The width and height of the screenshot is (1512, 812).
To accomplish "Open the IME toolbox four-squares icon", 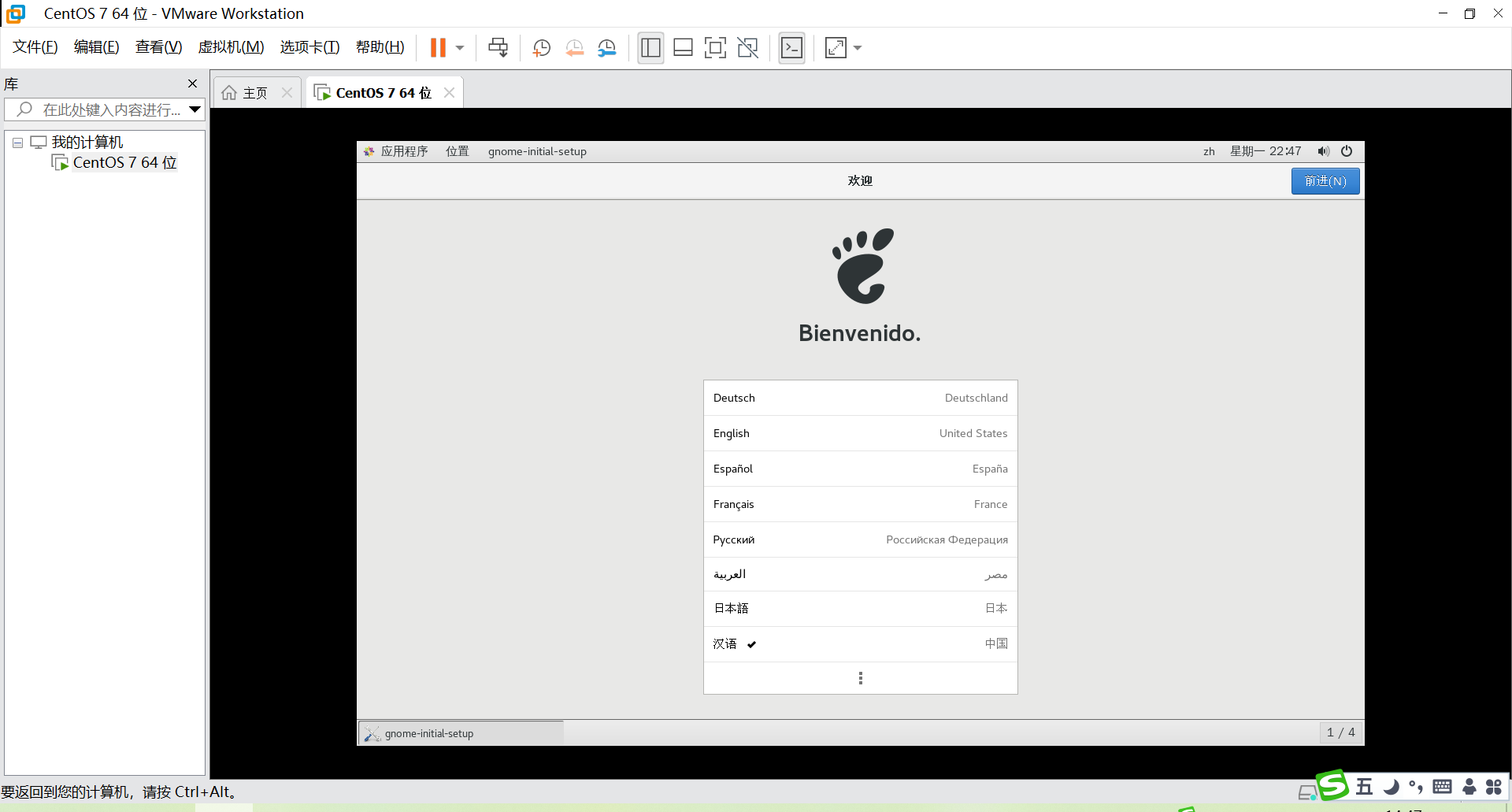I will (1494, 787).
